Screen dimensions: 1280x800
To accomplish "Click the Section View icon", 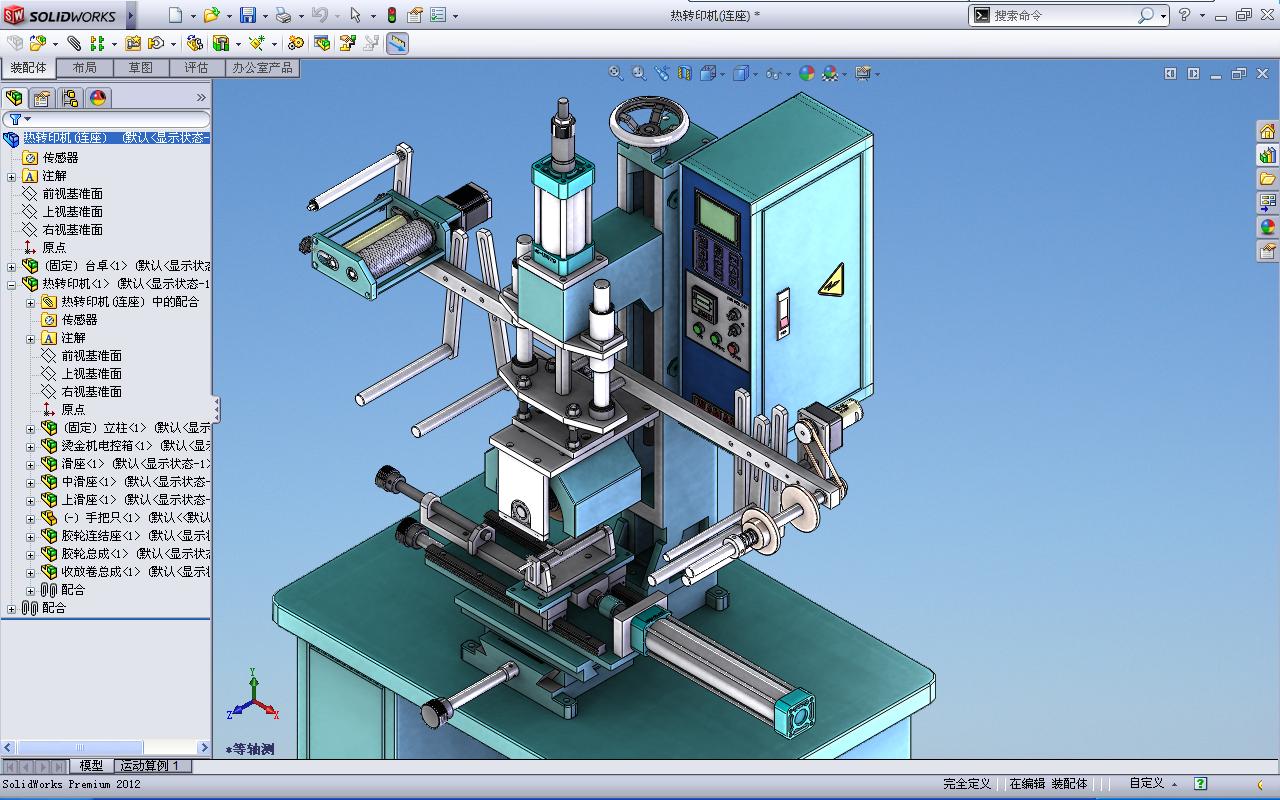I will [685, 73].
